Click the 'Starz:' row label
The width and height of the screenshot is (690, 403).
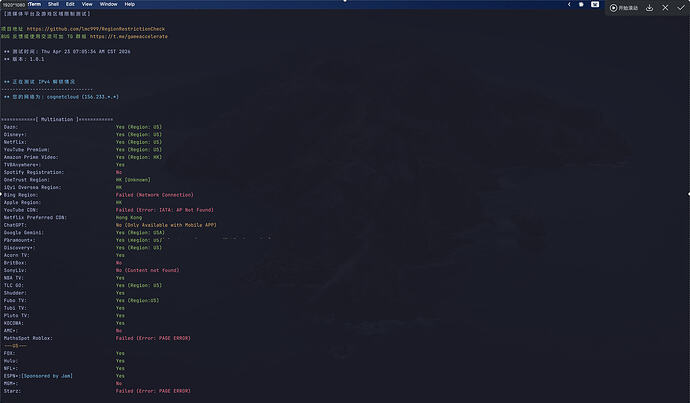coord(12,391)
